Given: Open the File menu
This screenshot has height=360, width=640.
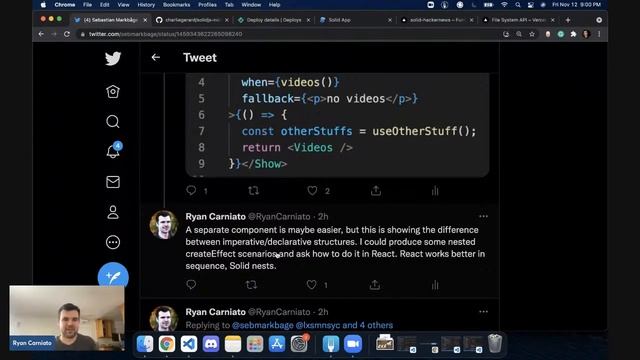Looking at the screenshot, I should pos(87,5).
